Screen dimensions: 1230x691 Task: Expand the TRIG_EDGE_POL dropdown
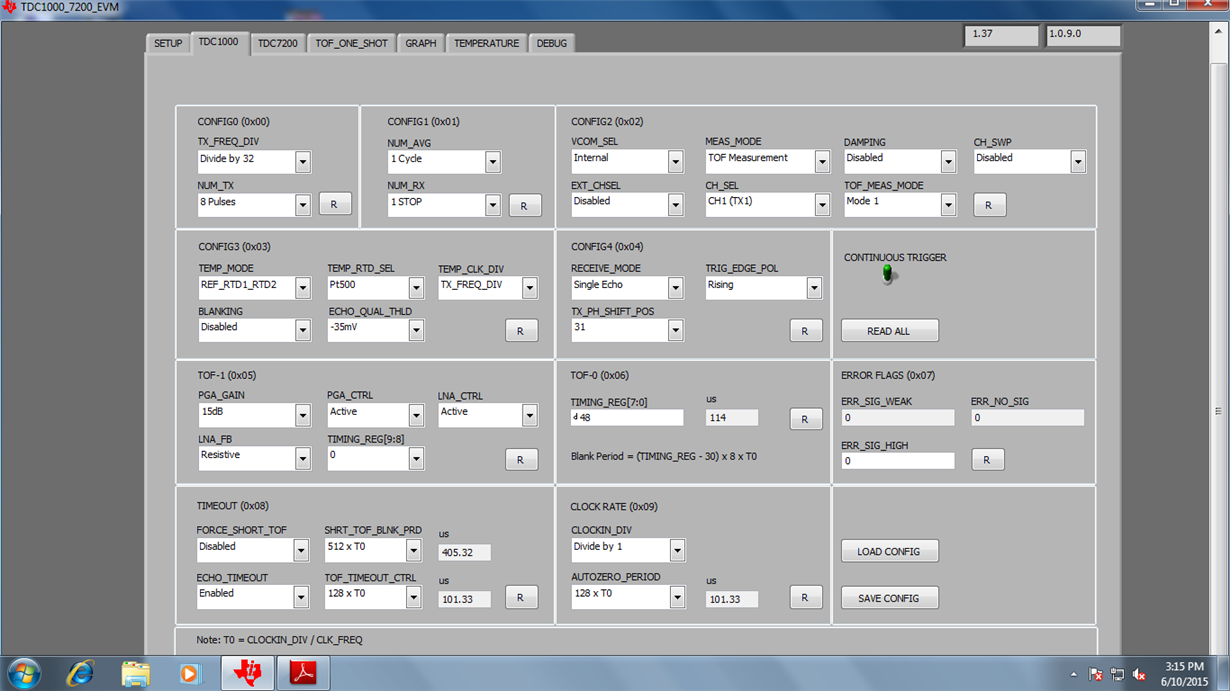814,288
